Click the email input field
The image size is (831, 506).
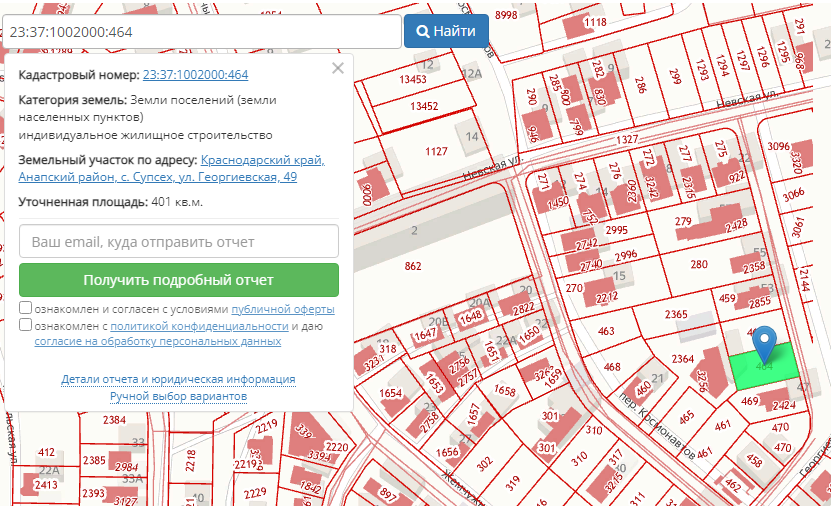179,242
